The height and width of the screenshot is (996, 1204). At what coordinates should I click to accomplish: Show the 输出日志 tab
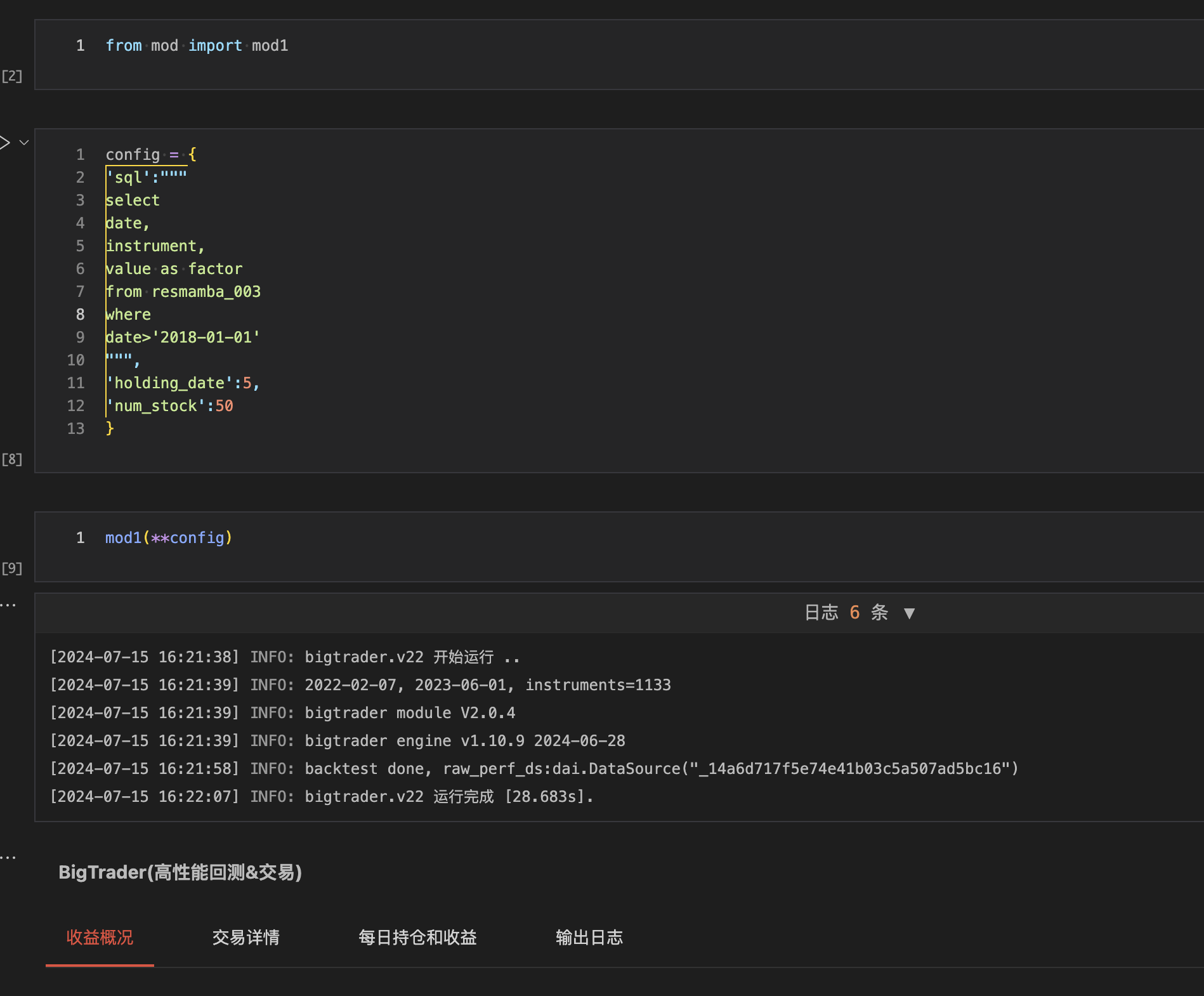589,937
